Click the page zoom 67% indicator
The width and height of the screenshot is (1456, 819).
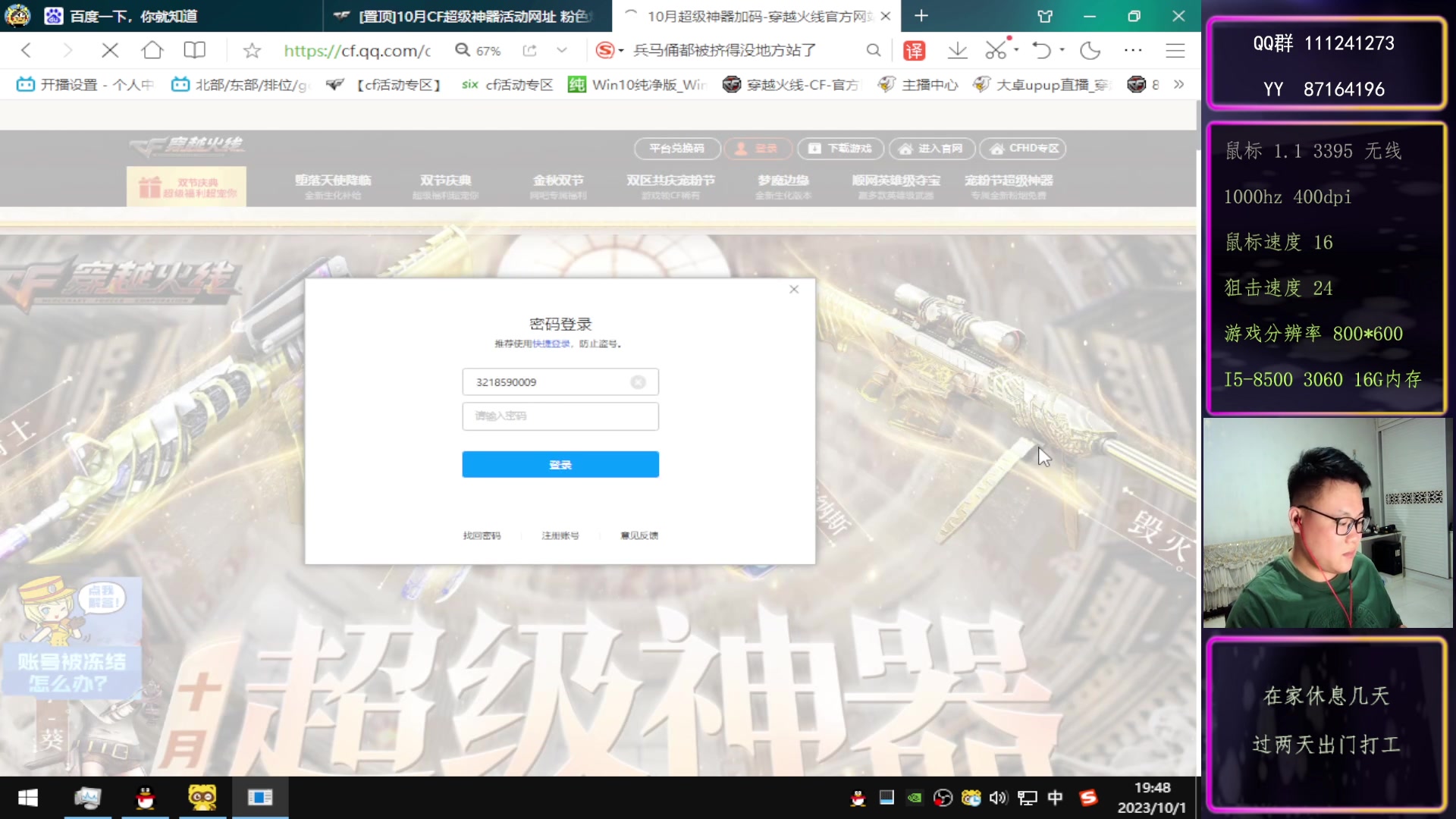(478, 51)
